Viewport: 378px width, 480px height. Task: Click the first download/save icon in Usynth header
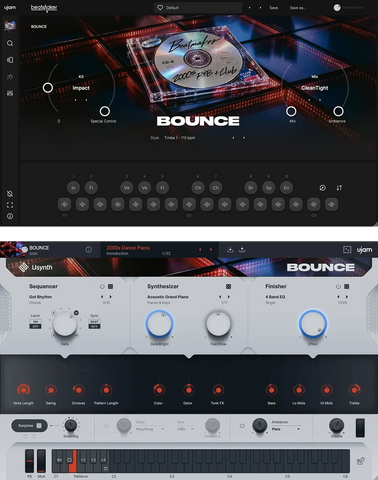230,249
